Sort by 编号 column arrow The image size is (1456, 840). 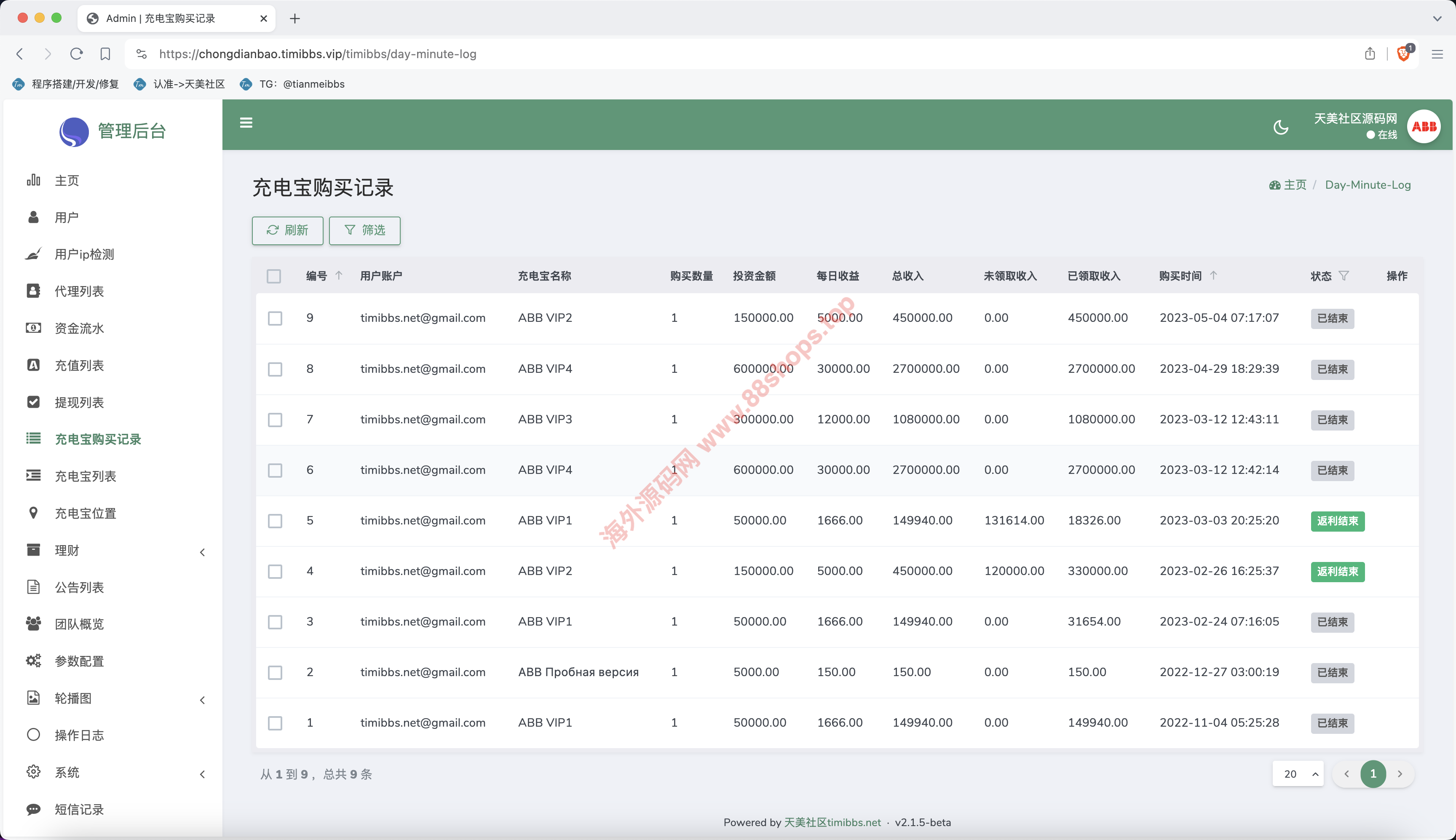pos(339,276)
